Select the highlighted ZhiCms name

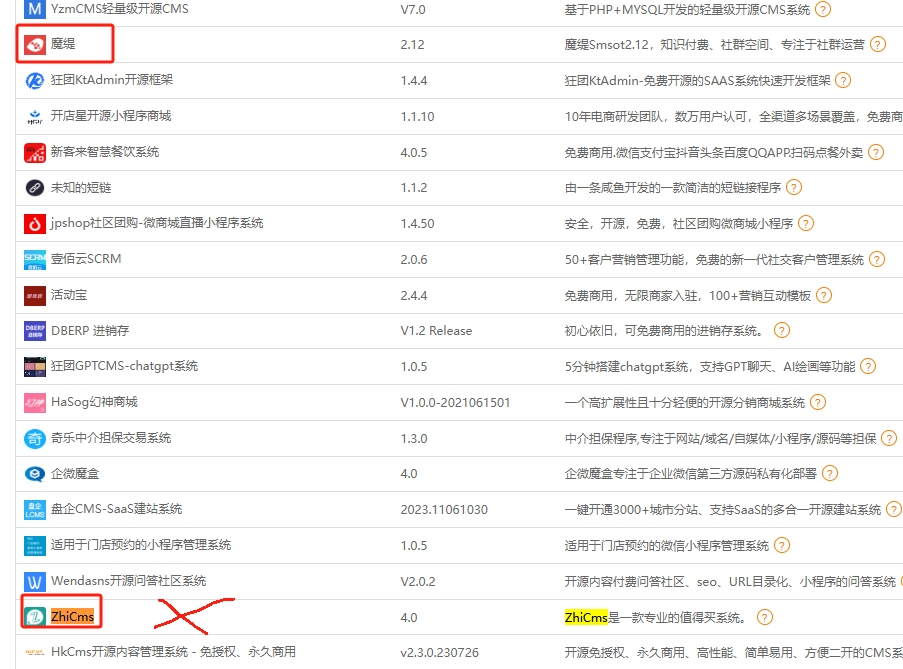73,617
